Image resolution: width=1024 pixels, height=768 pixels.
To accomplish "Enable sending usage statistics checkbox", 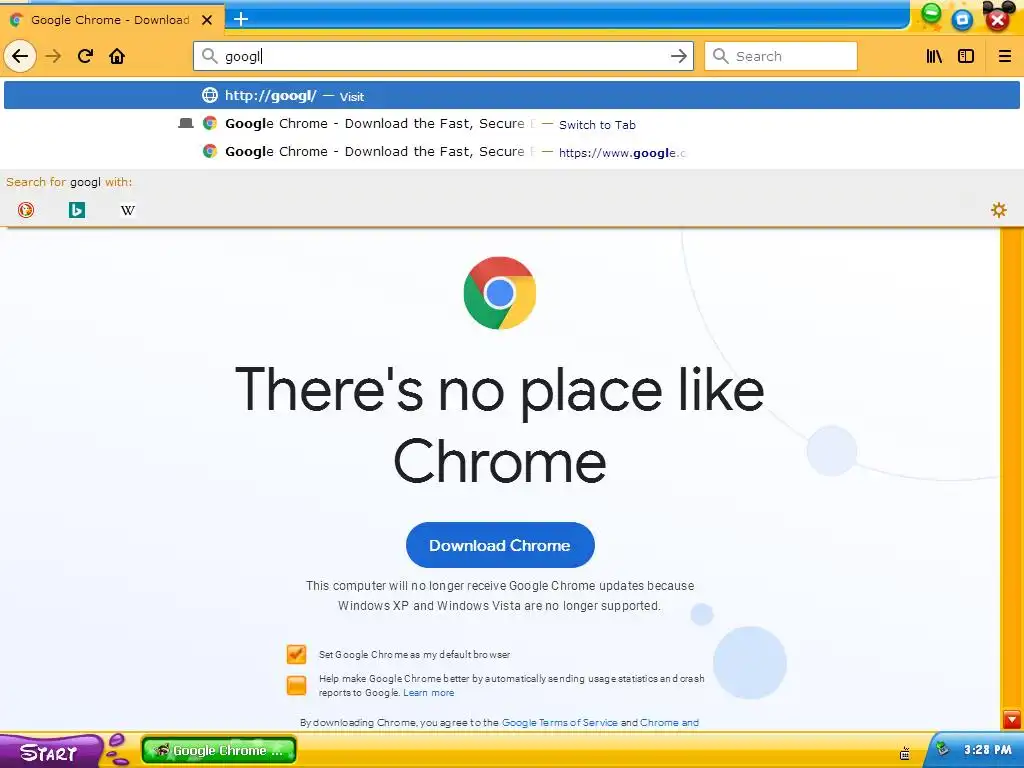I will pyautogui.click(x=296, y=685).
